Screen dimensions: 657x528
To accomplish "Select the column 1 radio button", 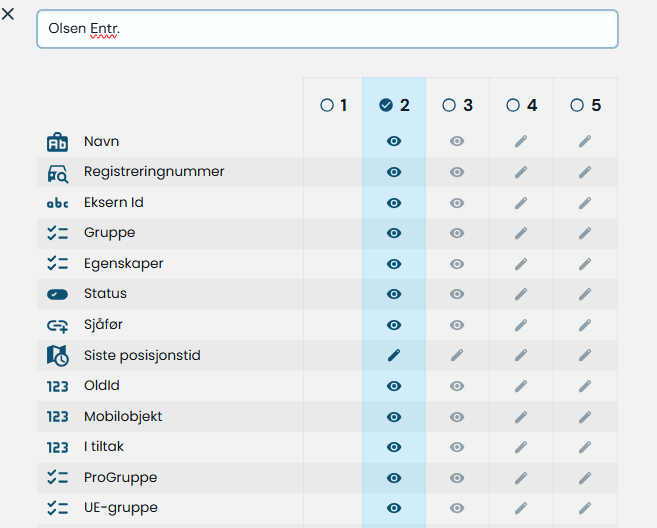I will (327, 105).
